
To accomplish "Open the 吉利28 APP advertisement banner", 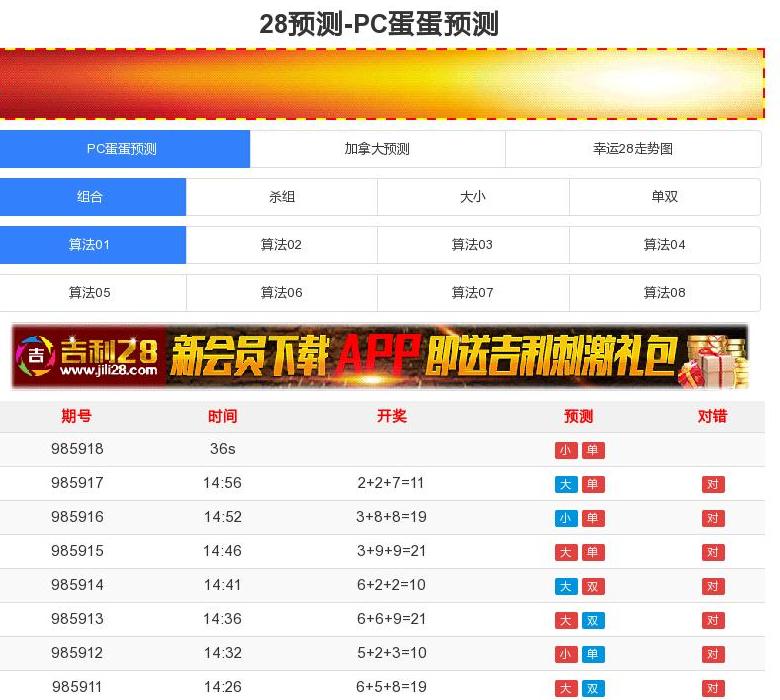I will click(380, 356).
